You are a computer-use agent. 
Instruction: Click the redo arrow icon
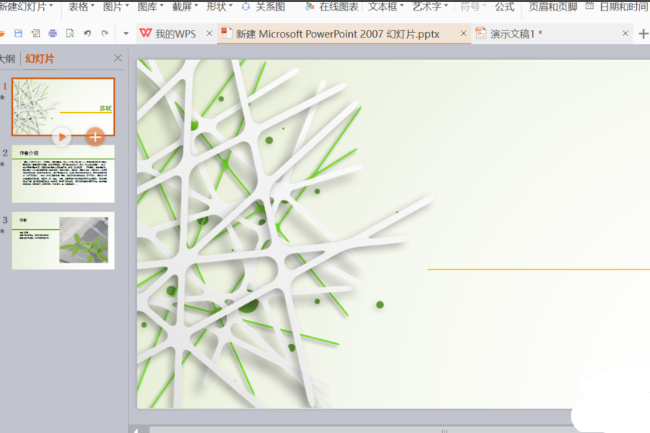click(x=105, y=33)
